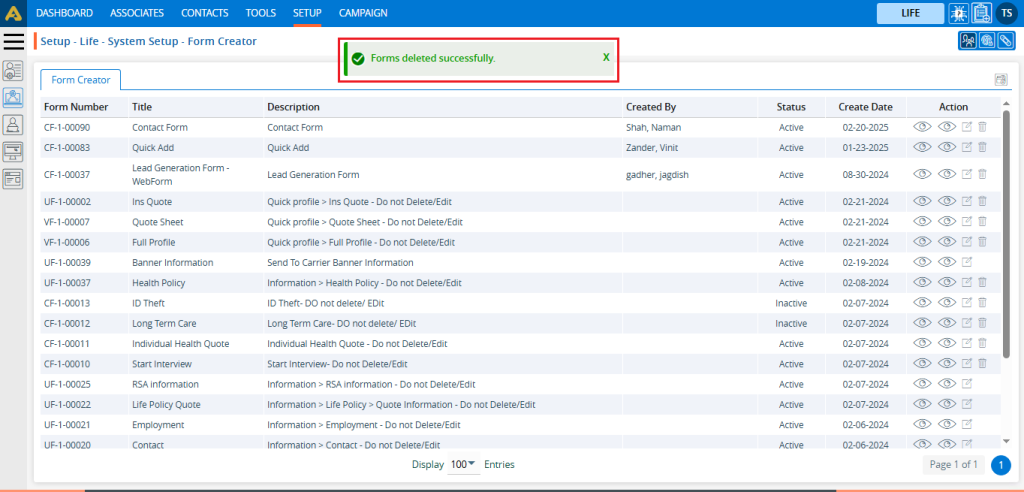The image size is (1024, 492).
Task: Click edit icon for Banner Information row
Action: pyautogui.click(x=966, y=262)
